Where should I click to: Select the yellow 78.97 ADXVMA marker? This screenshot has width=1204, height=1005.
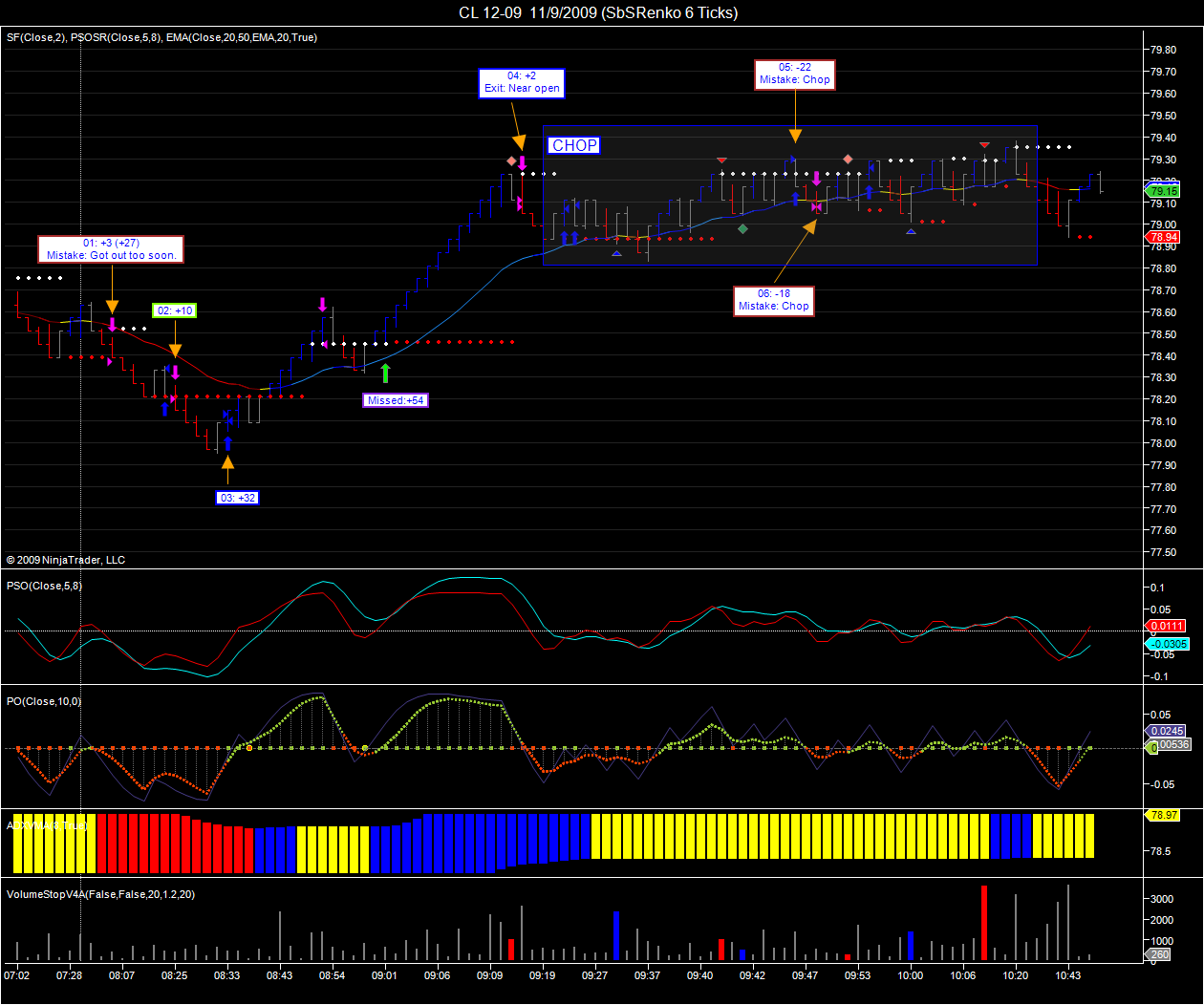1163,815
